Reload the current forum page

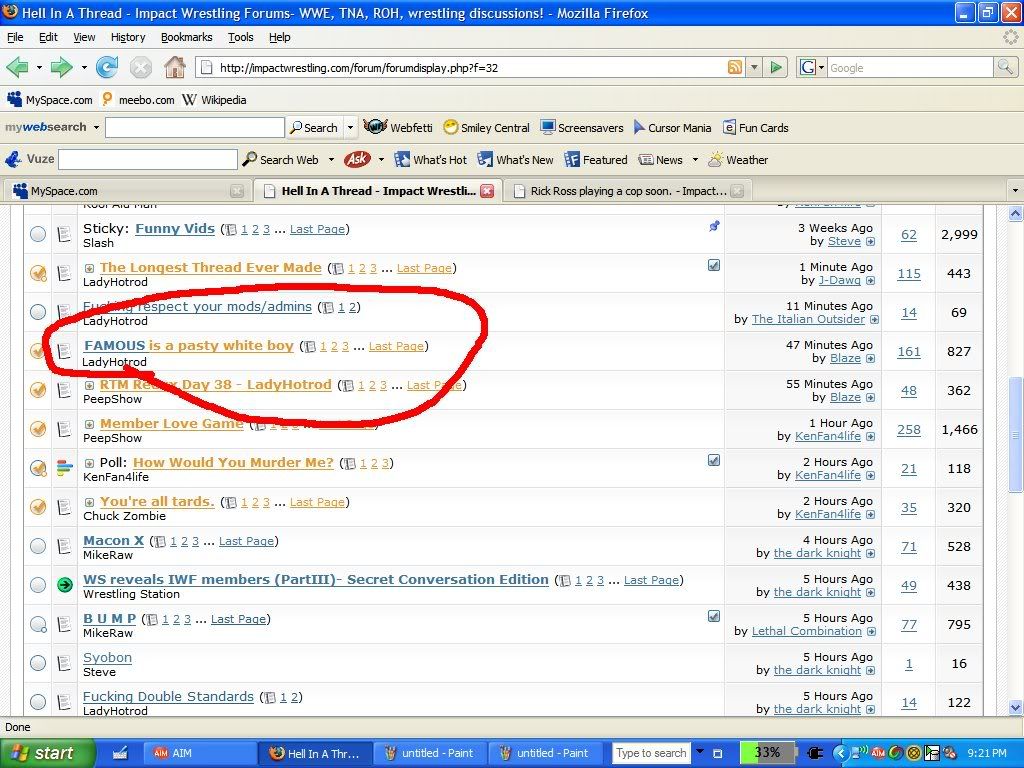tap(107, 67)
